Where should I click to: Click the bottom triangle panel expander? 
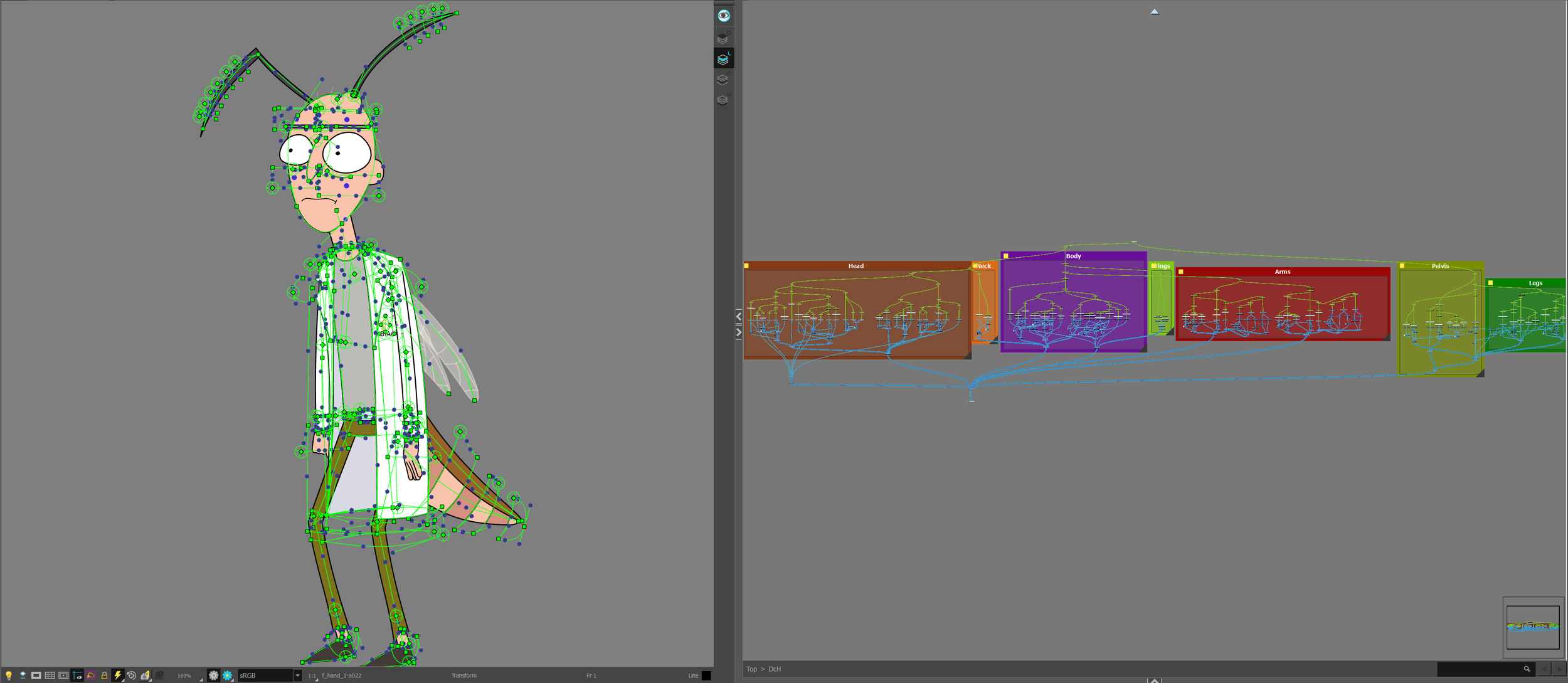1155,680
